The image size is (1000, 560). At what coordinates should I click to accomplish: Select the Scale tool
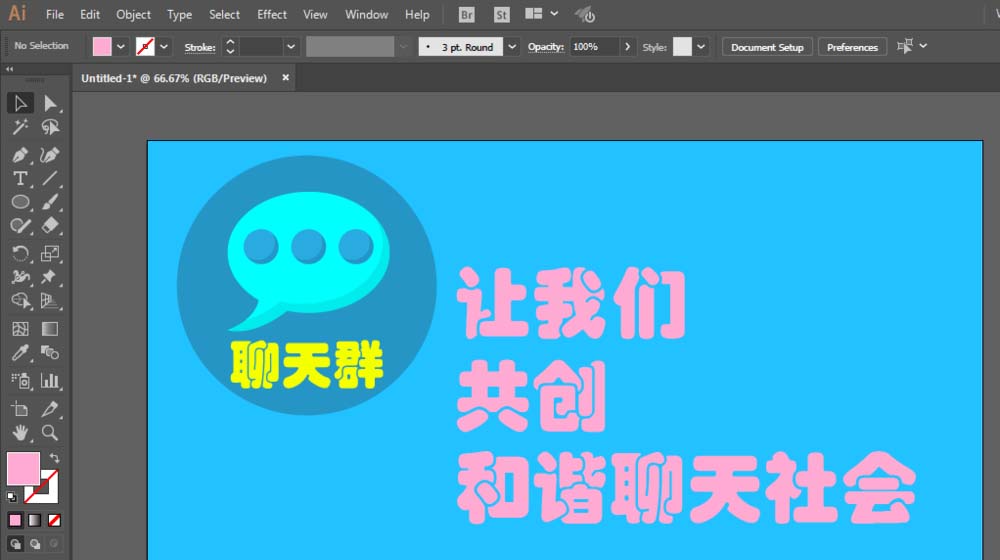point(50,253)
